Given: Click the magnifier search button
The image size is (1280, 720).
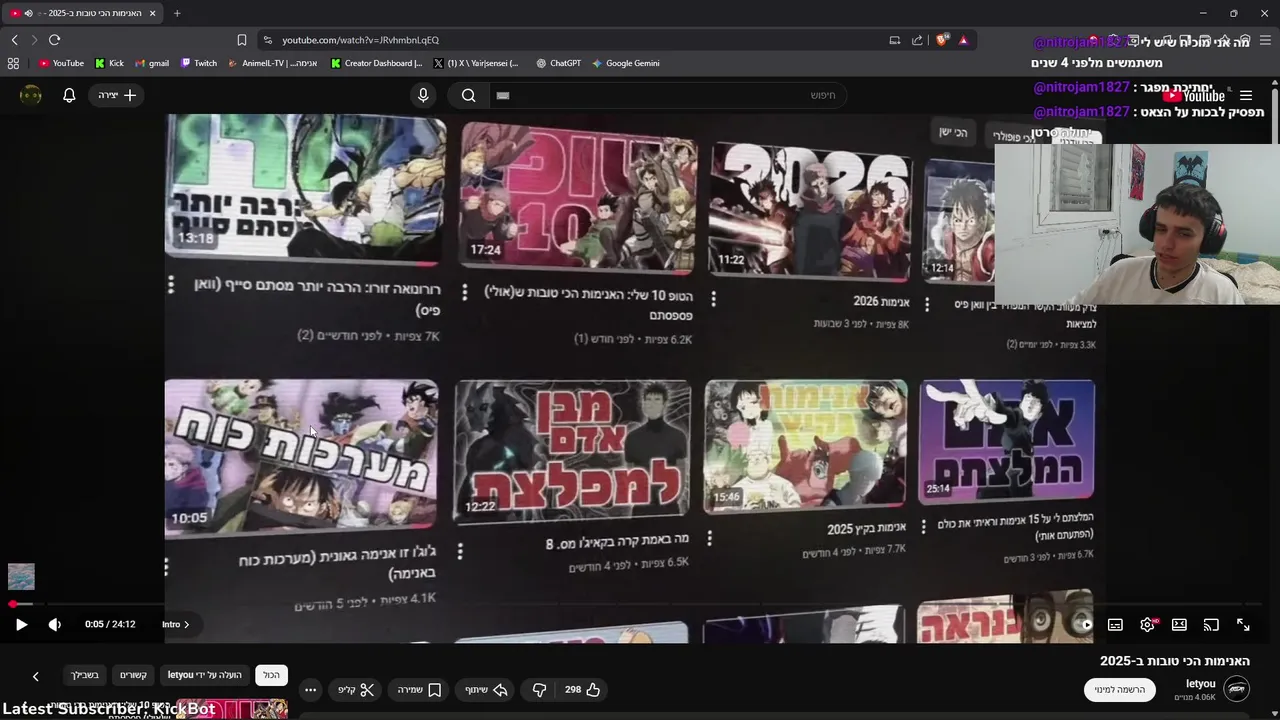Looking at the screenshot, I should tap(468, 95).
